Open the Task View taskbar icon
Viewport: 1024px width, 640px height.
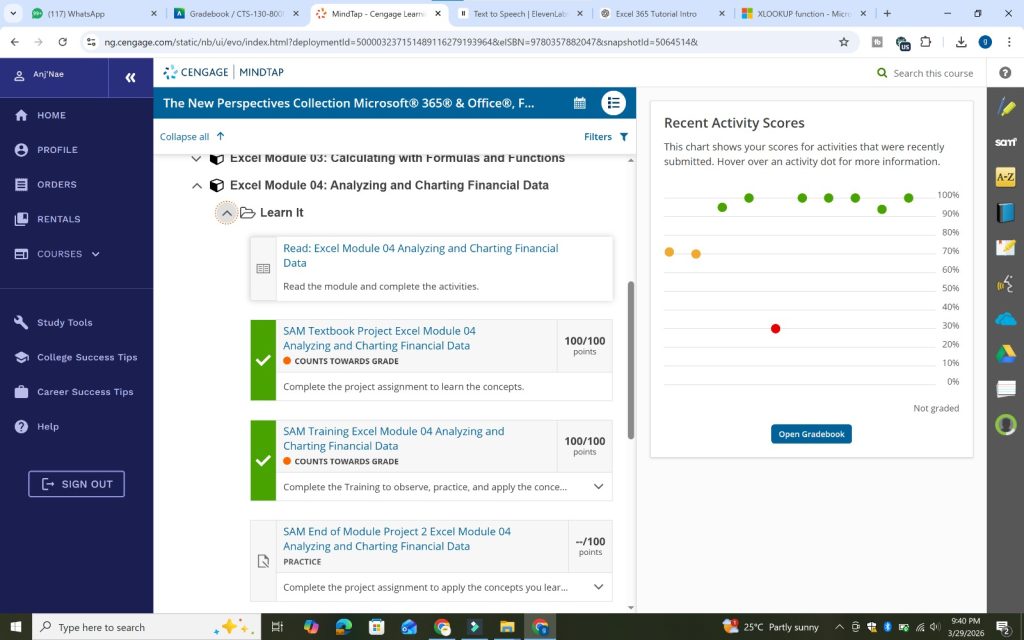coord(277,627)
